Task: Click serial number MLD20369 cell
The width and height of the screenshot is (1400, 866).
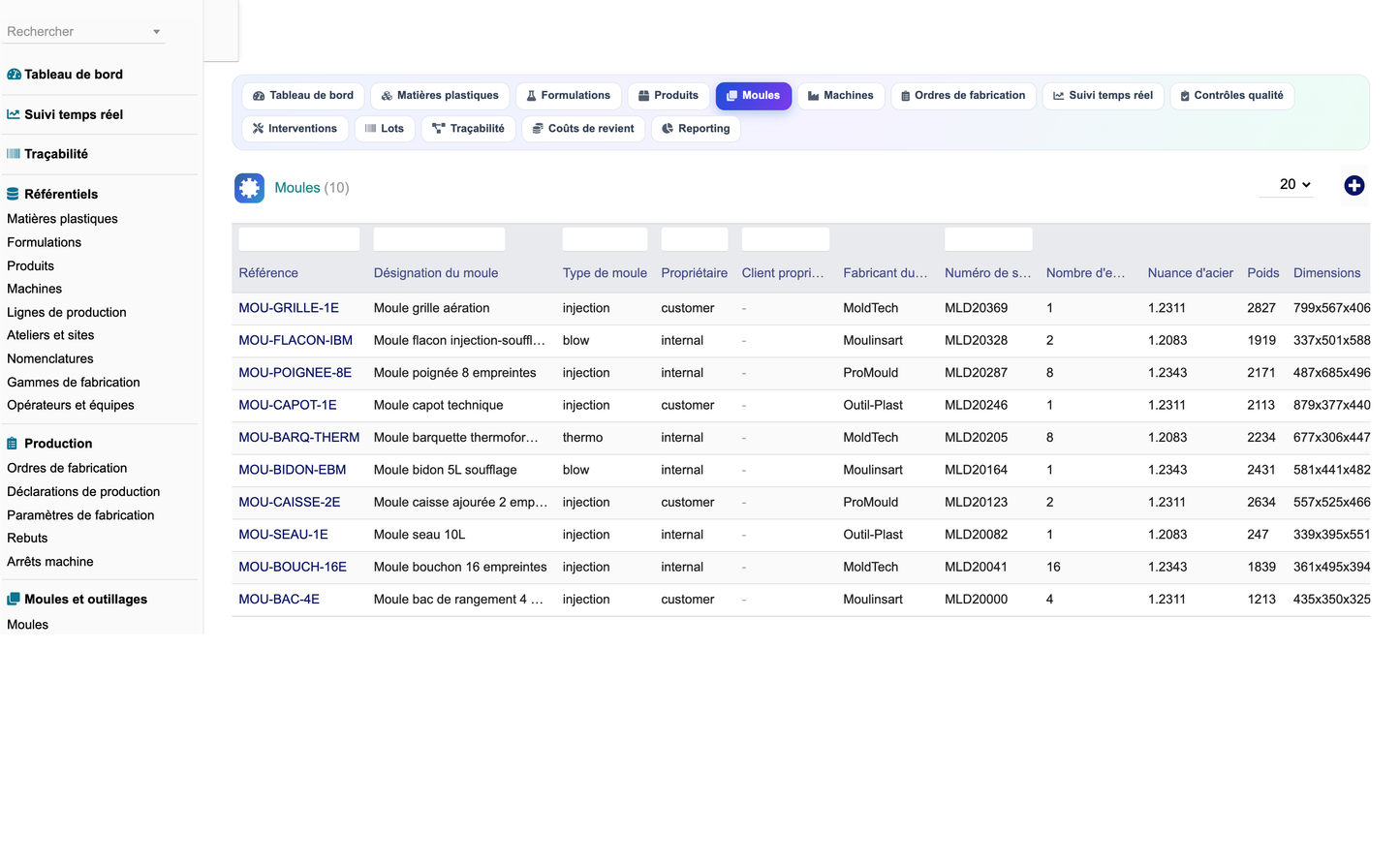Action: [976, 308]
